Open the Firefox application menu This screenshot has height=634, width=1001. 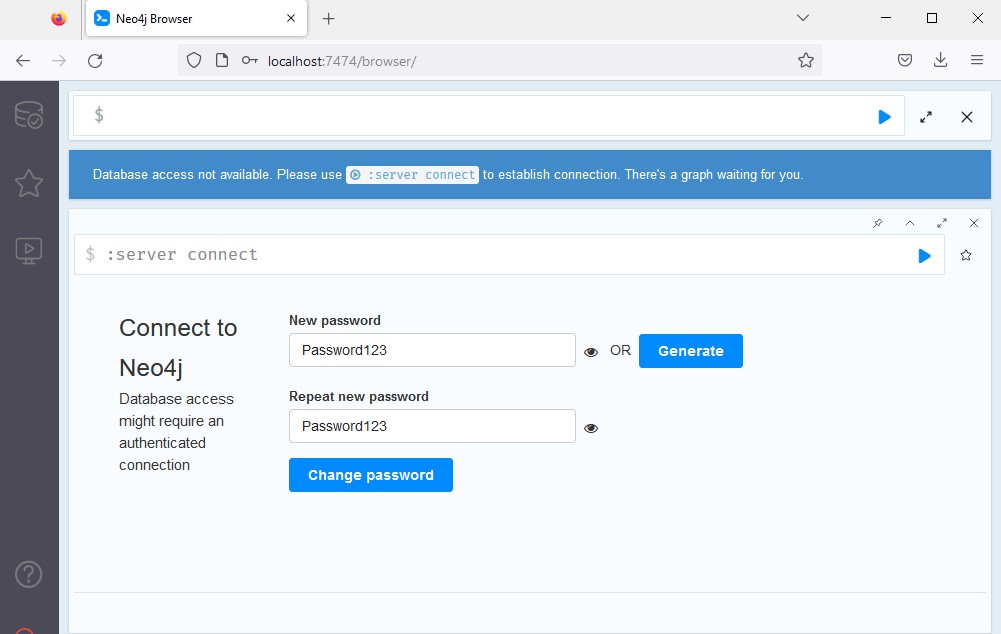click(977, 61)
